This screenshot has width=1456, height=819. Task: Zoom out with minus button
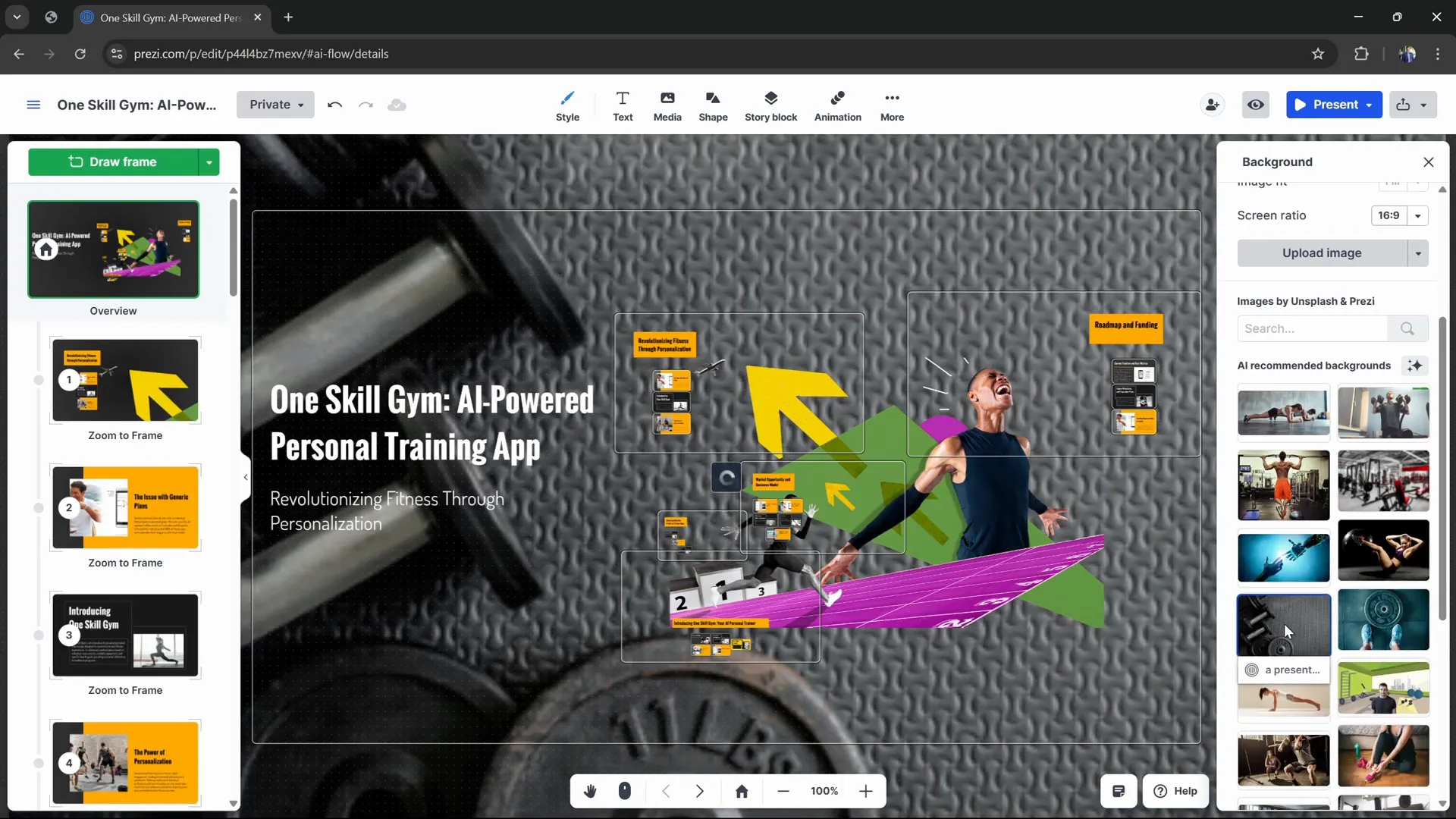tap(783, 791)
